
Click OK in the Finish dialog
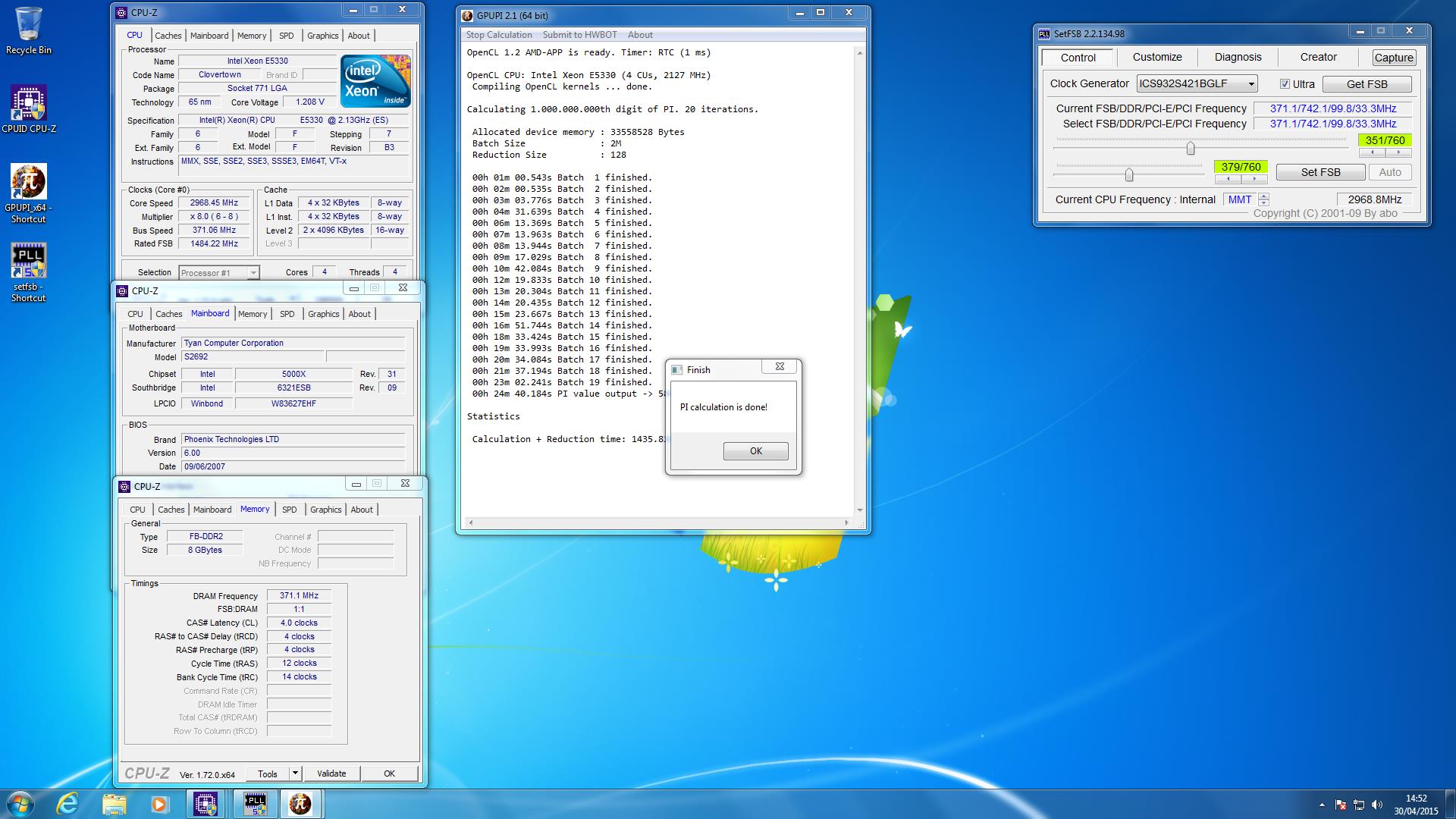(756, 451)
